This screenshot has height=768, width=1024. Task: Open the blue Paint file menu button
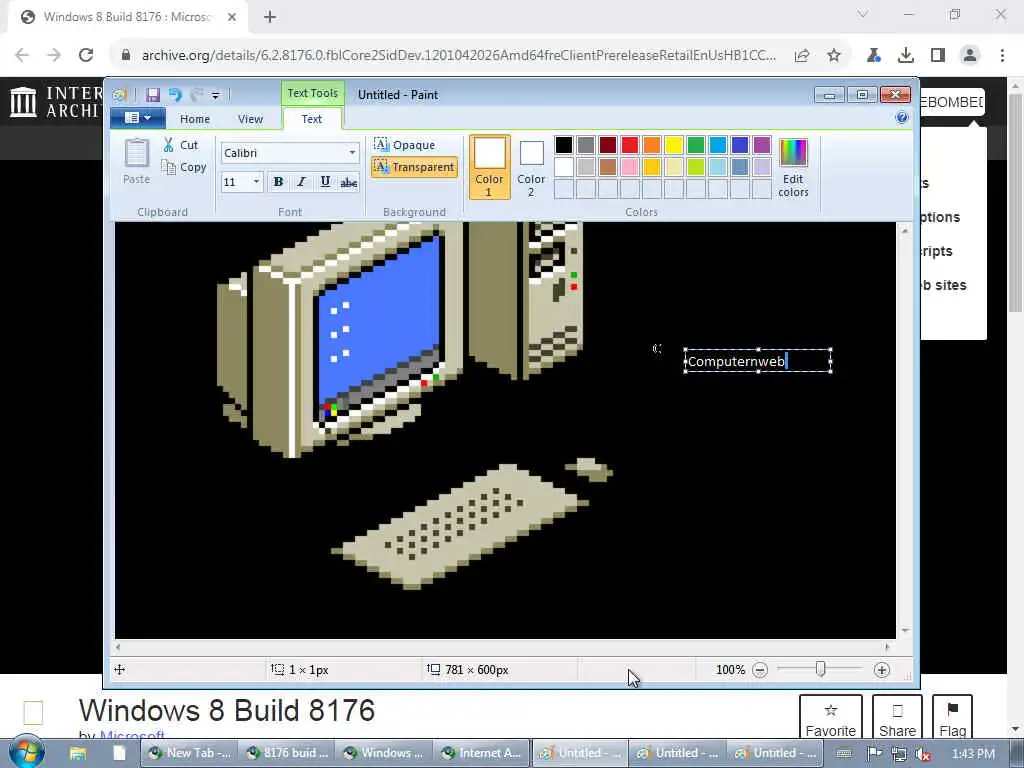pos(137,118)
